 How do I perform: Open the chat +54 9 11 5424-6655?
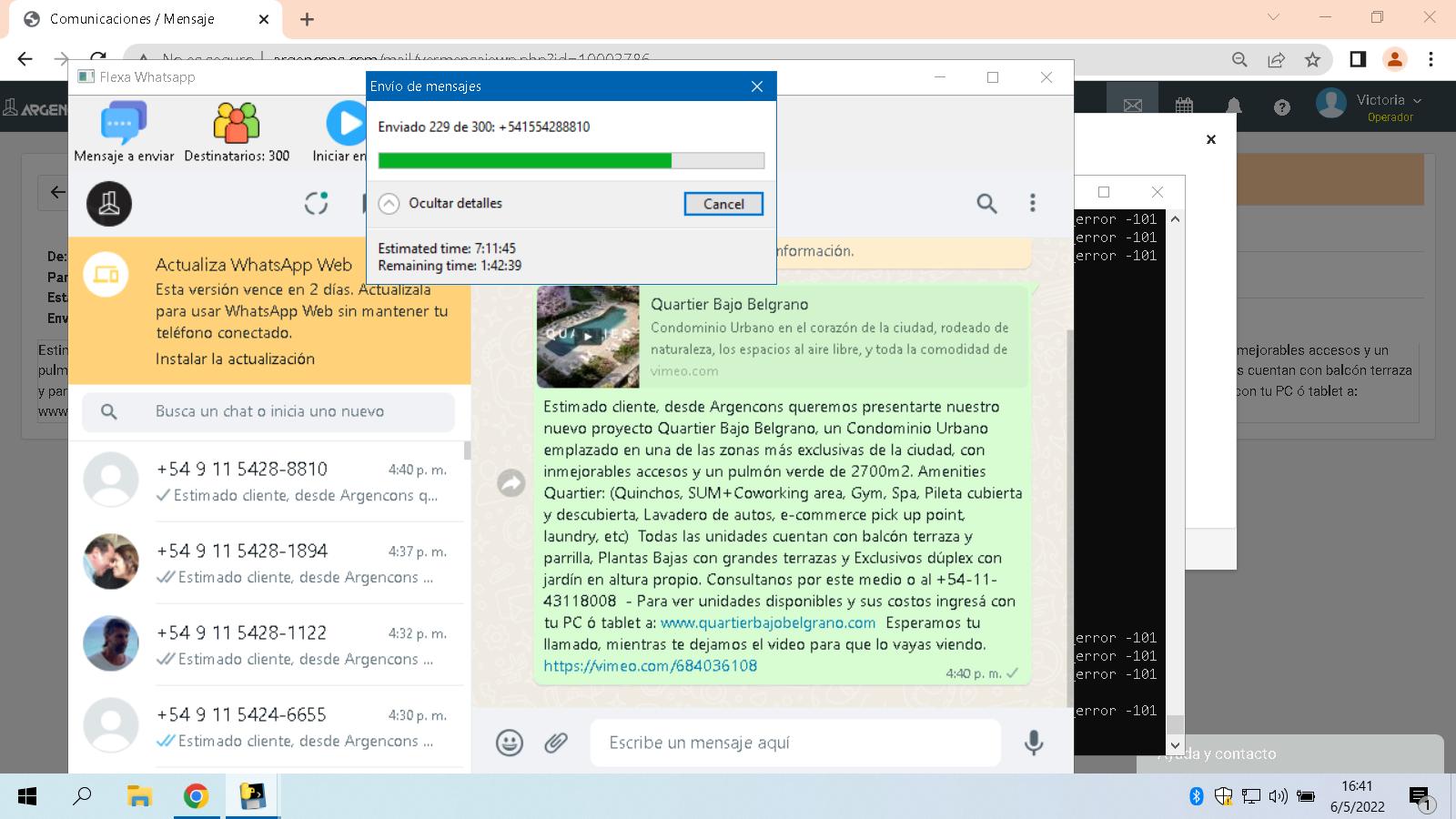pos(269,727)
